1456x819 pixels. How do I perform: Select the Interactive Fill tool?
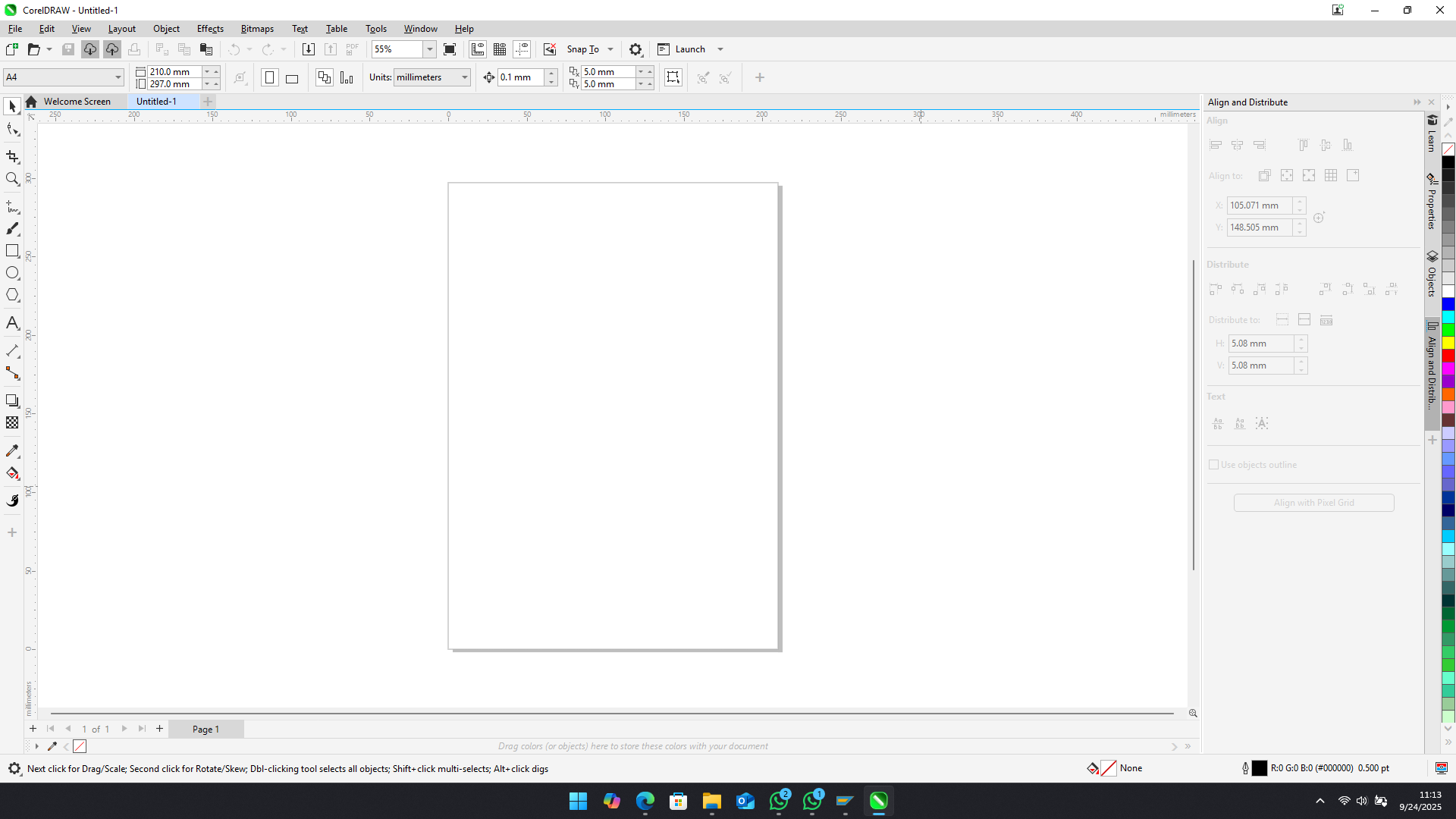pyautogui.click(x=12, y=474)
